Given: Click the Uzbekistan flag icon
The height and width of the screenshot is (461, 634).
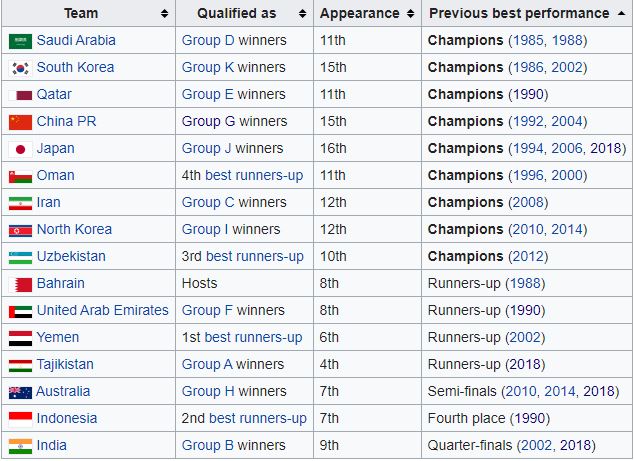Looking at the screenshot, I should coord(20,257).
